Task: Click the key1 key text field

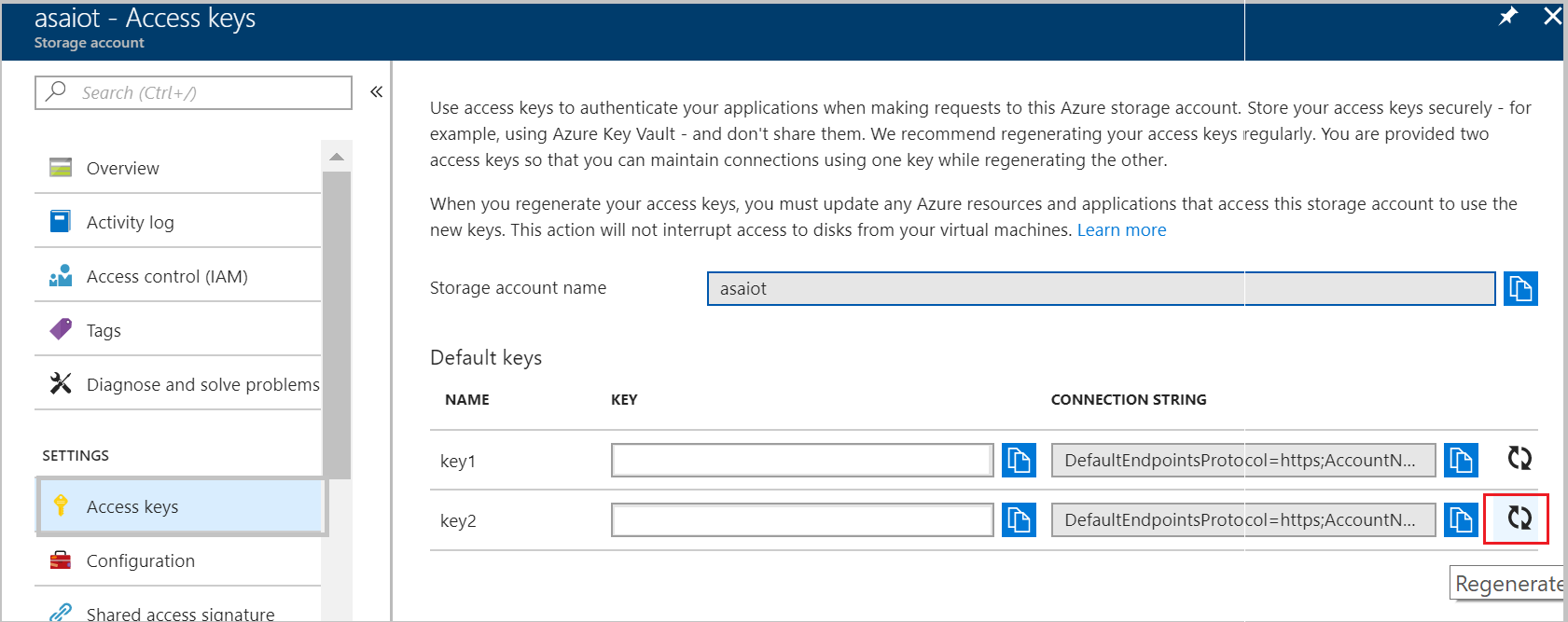Action: pos(801,460)
